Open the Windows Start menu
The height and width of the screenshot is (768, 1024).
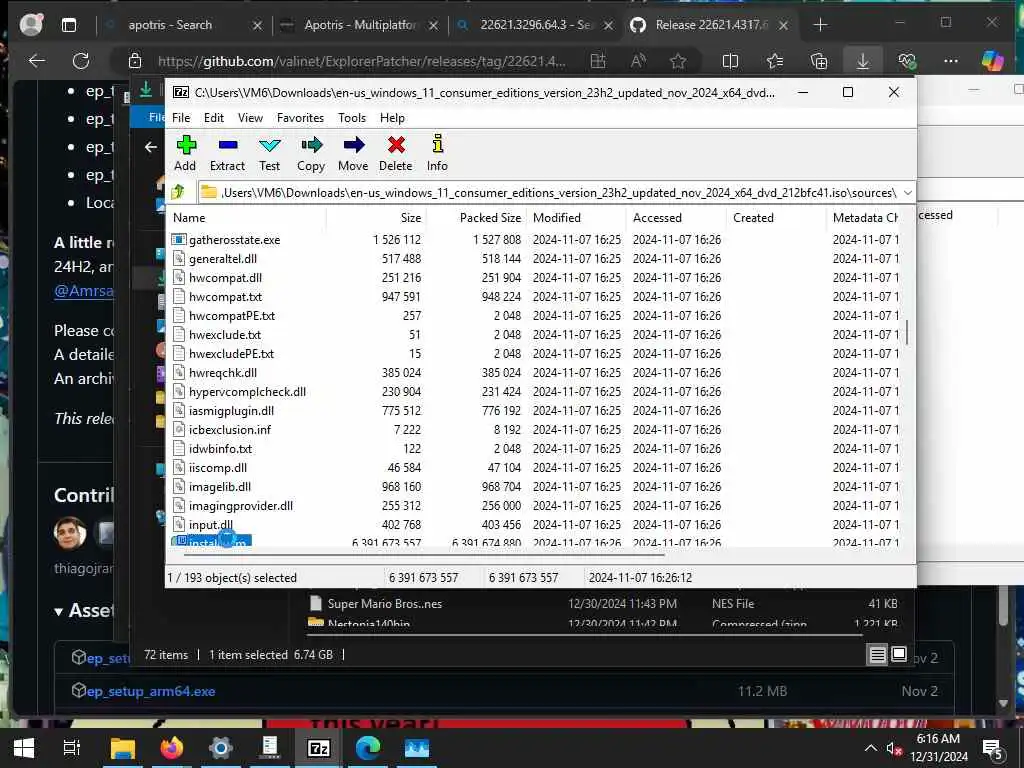[24, 747]
